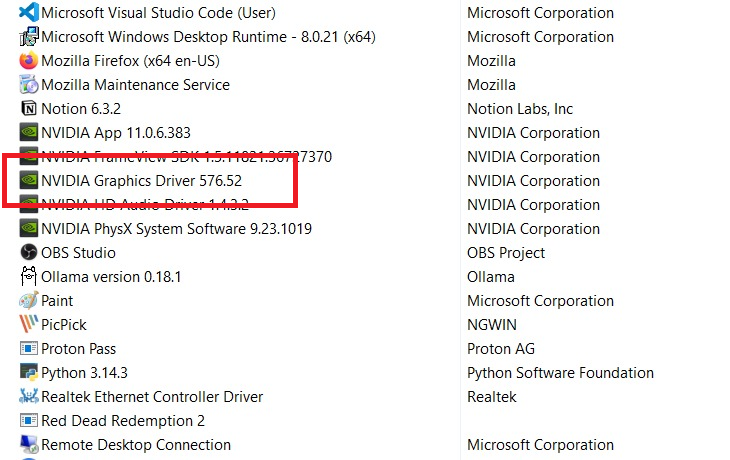Select Realtek Ethernet Controller Driver entry
The image size is (730, 460).
click(152, 397)
